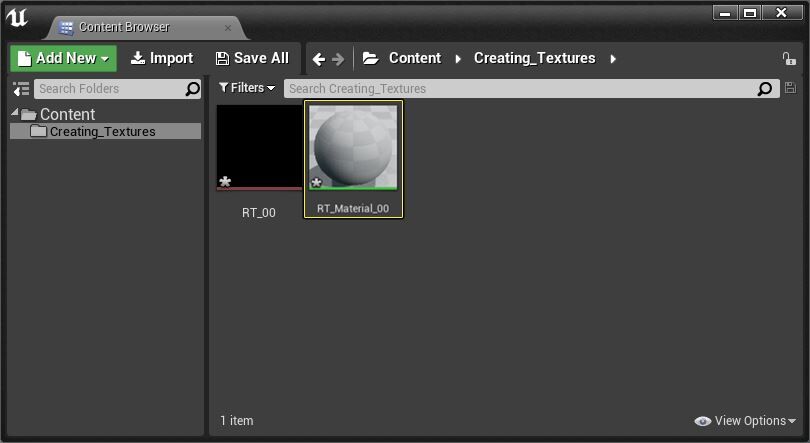The width and height of the screenshot is (810, 443).
Task: Click the RT_Material_00 asset name label
Action: click(x=353, y=209)
